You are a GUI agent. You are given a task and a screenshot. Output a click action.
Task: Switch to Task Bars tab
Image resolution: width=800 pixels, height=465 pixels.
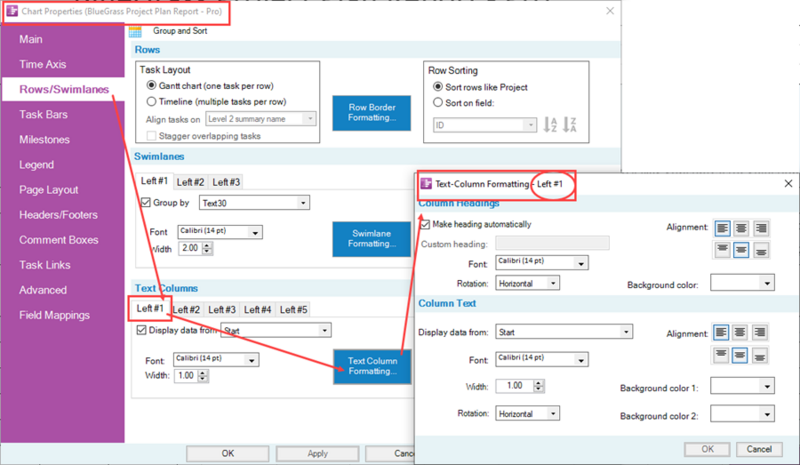[43, 114]
